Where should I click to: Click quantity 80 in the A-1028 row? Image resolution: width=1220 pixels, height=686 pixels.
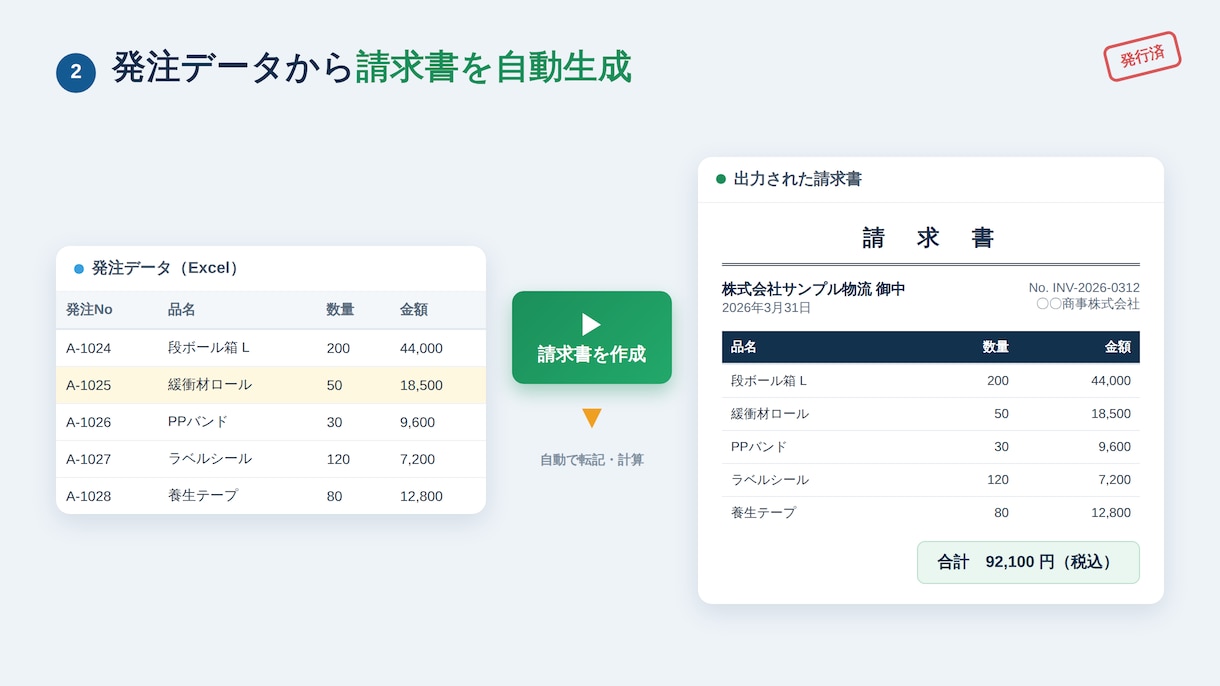tap(334, 496)
